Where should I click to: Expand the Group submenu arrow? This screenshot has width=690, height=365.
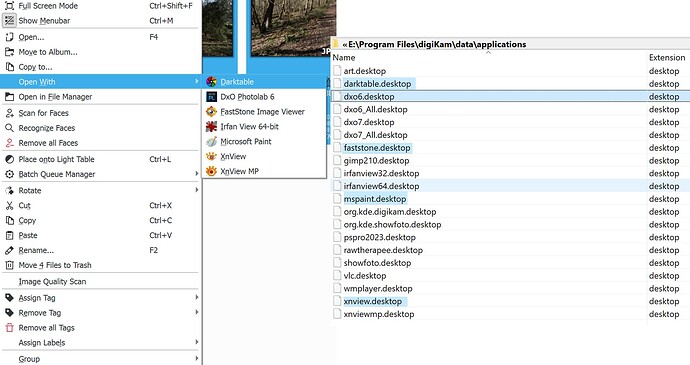196,358
